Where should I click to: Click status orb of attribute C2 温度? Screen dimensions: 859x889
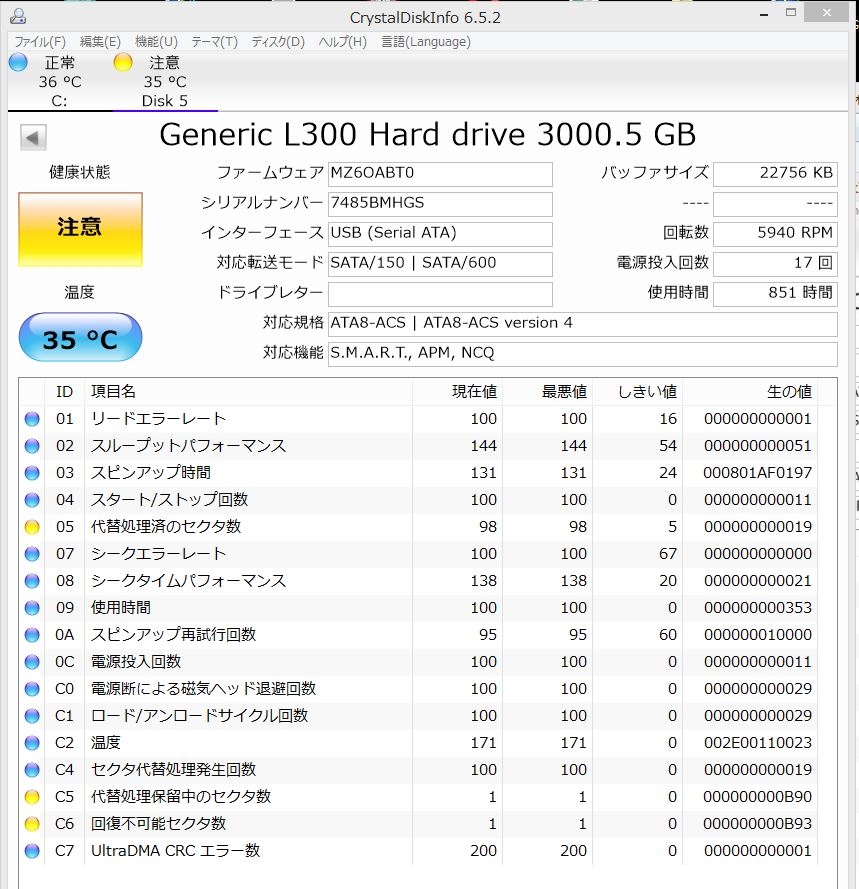tap(32, 743)
